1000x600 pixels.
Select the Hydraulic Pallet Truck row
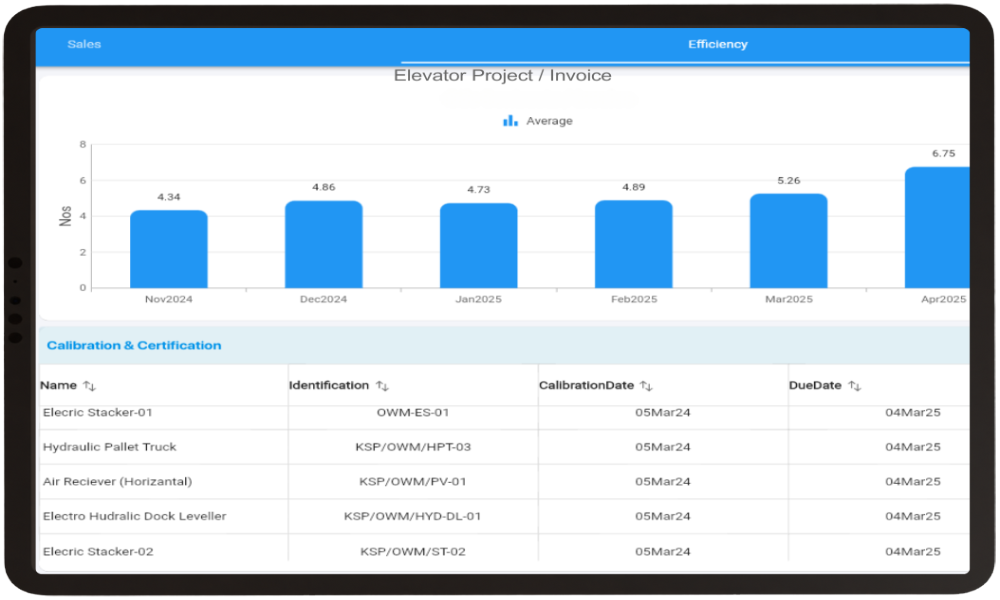(110, 447)
